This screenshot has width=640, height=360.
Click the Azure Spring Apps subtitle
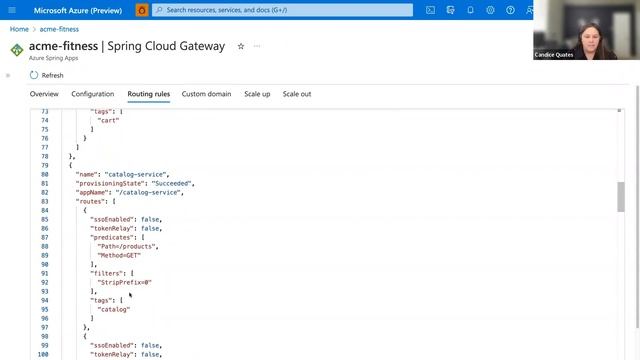click(x=53, y=58)
